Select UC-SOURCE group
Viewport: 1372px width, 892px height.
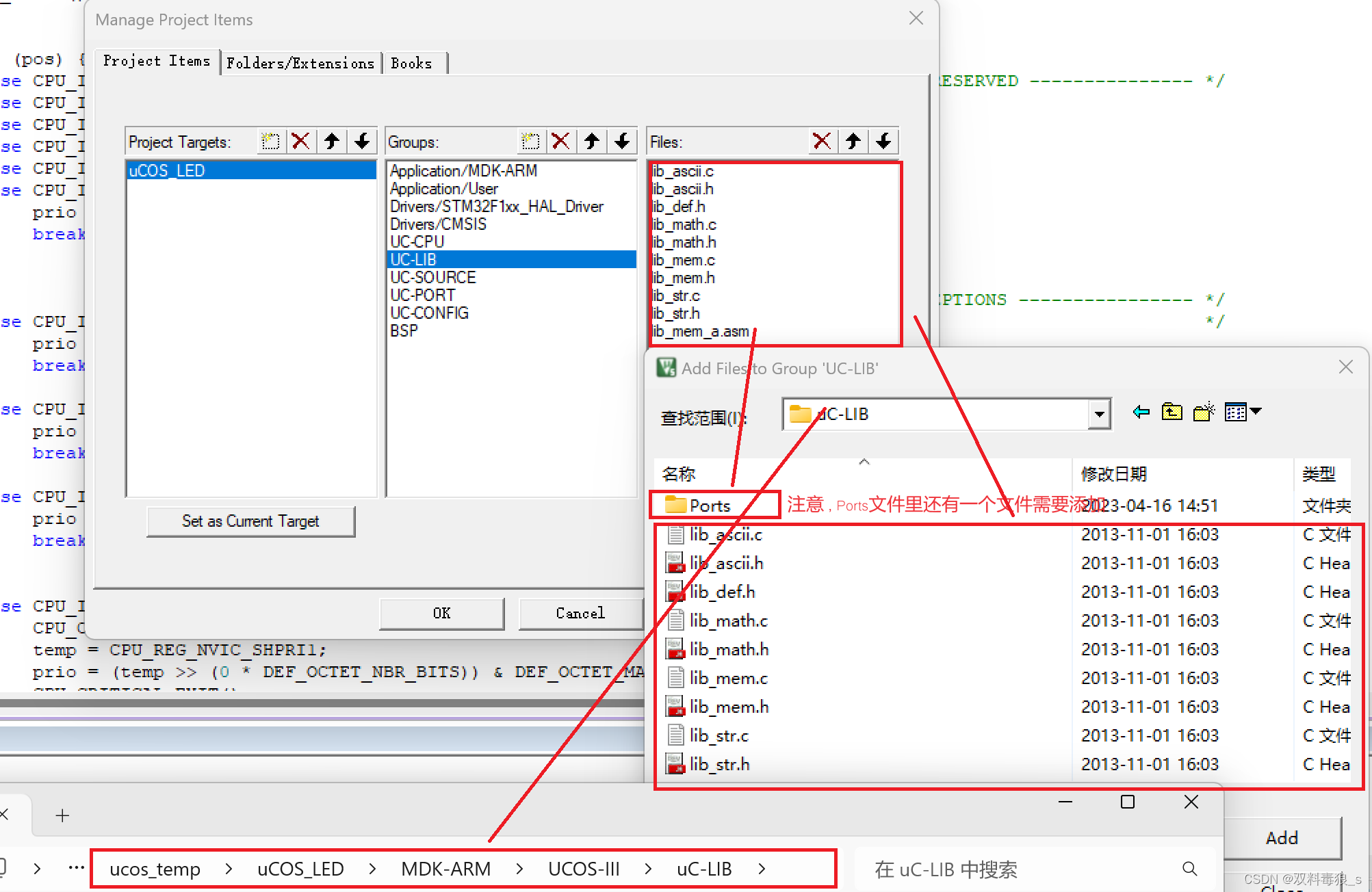pyautogui.click(x=511, y=277)
